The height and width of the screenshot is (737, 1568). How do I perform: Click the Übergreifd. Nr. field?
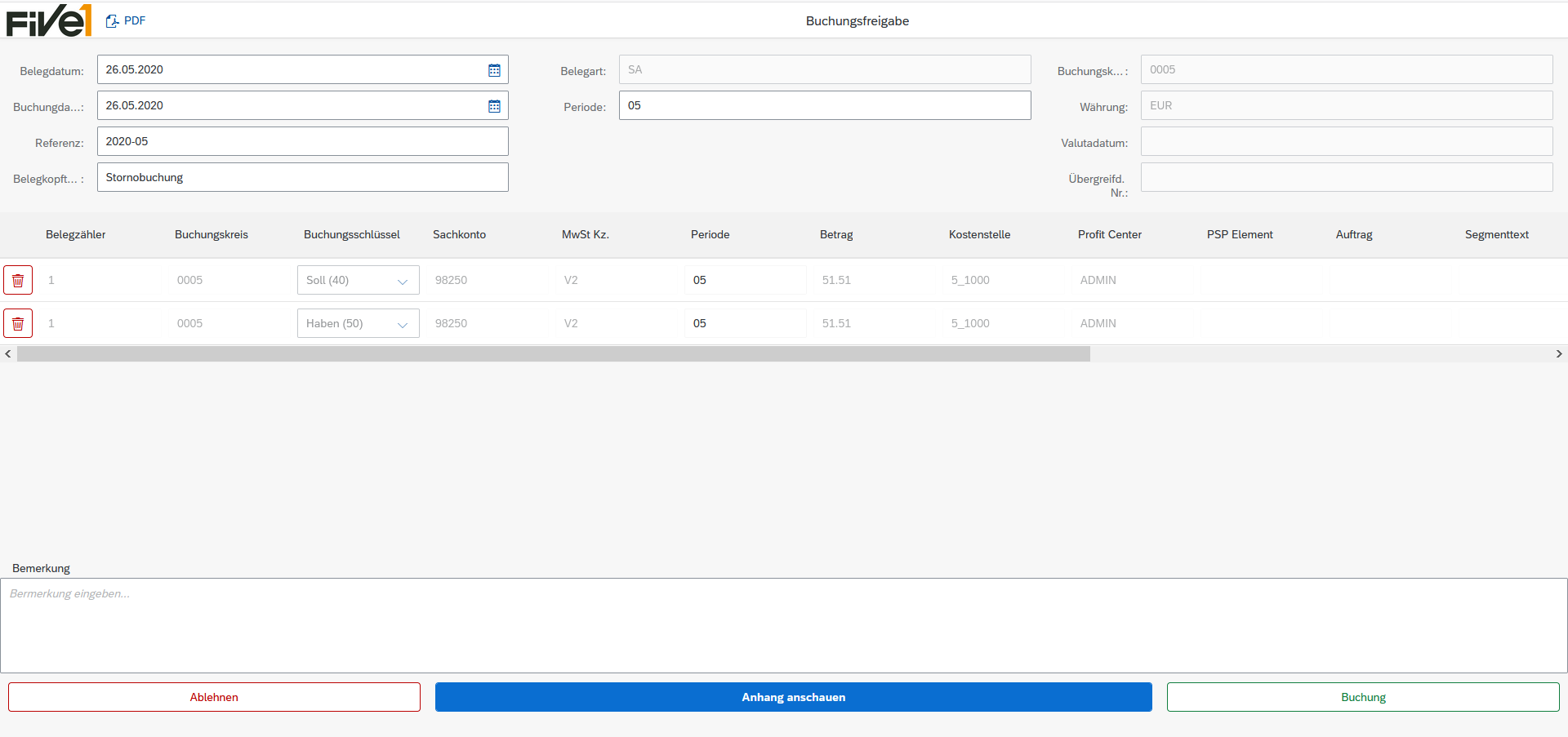click(1347, 177)
